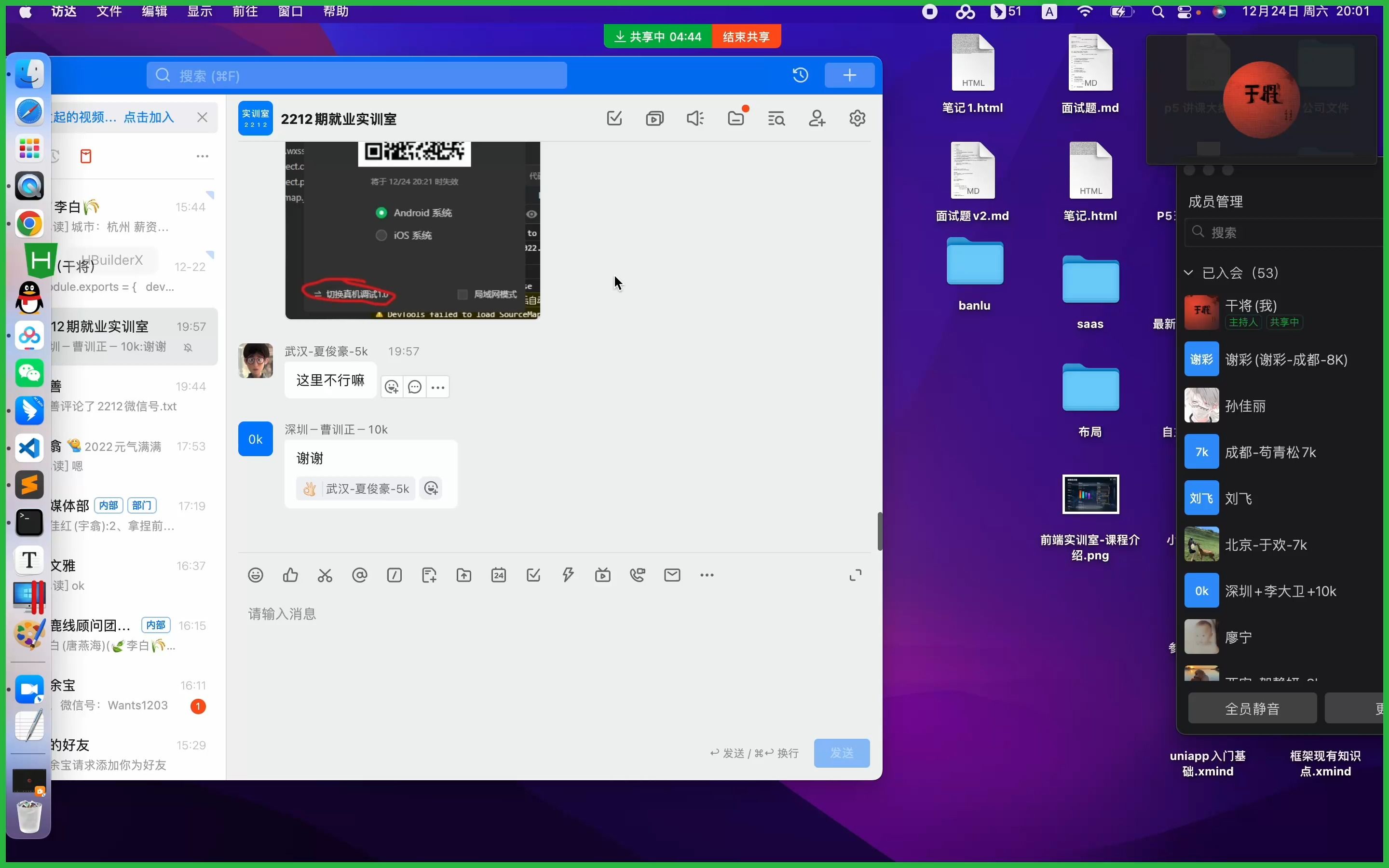Open the shared screenshot image in chat
This screenshot has height=868, width=1389.
(412, 230)
